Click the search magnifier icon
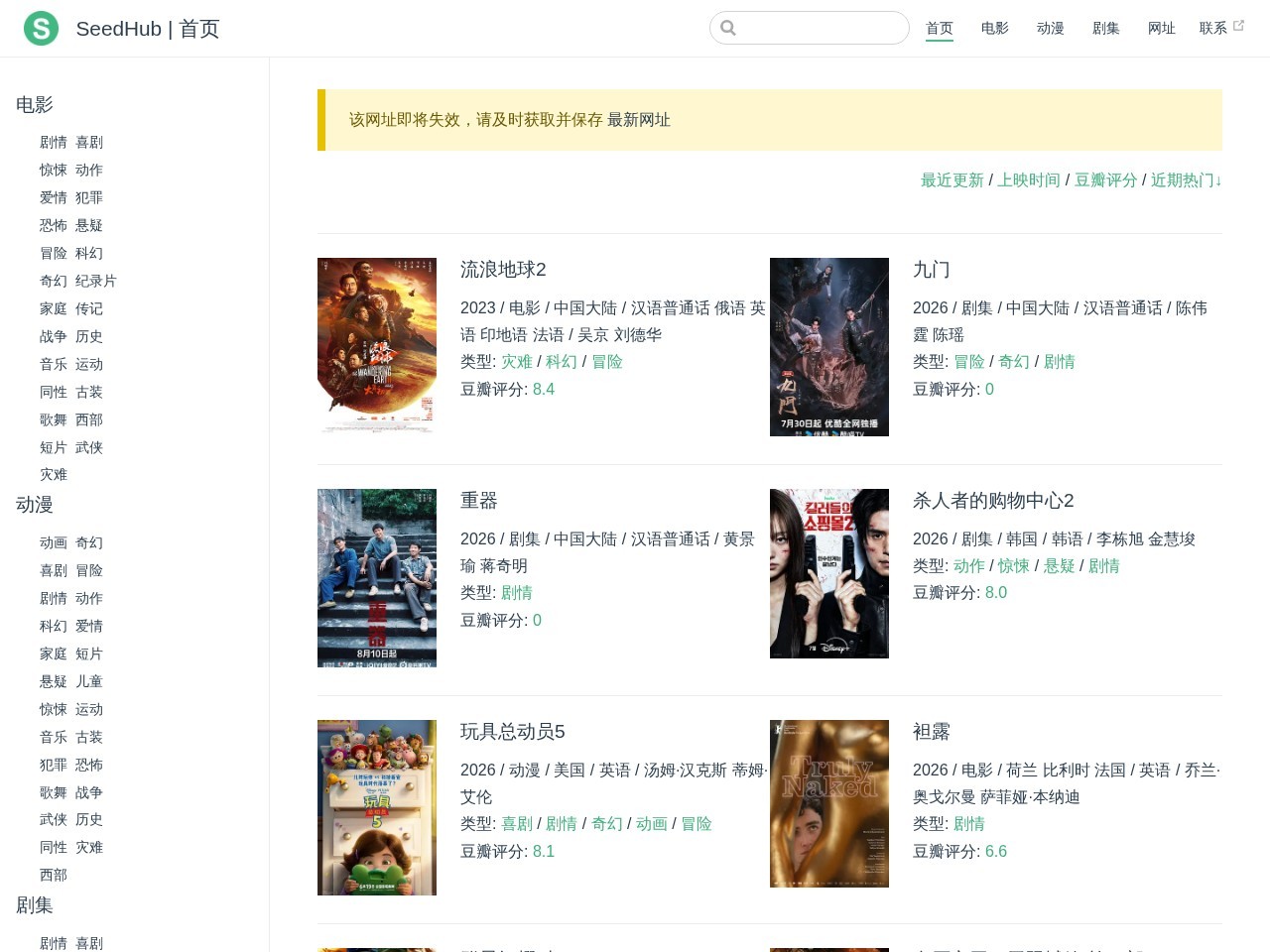This screenshot has width=1270, height=952. (x=728, y=28)
